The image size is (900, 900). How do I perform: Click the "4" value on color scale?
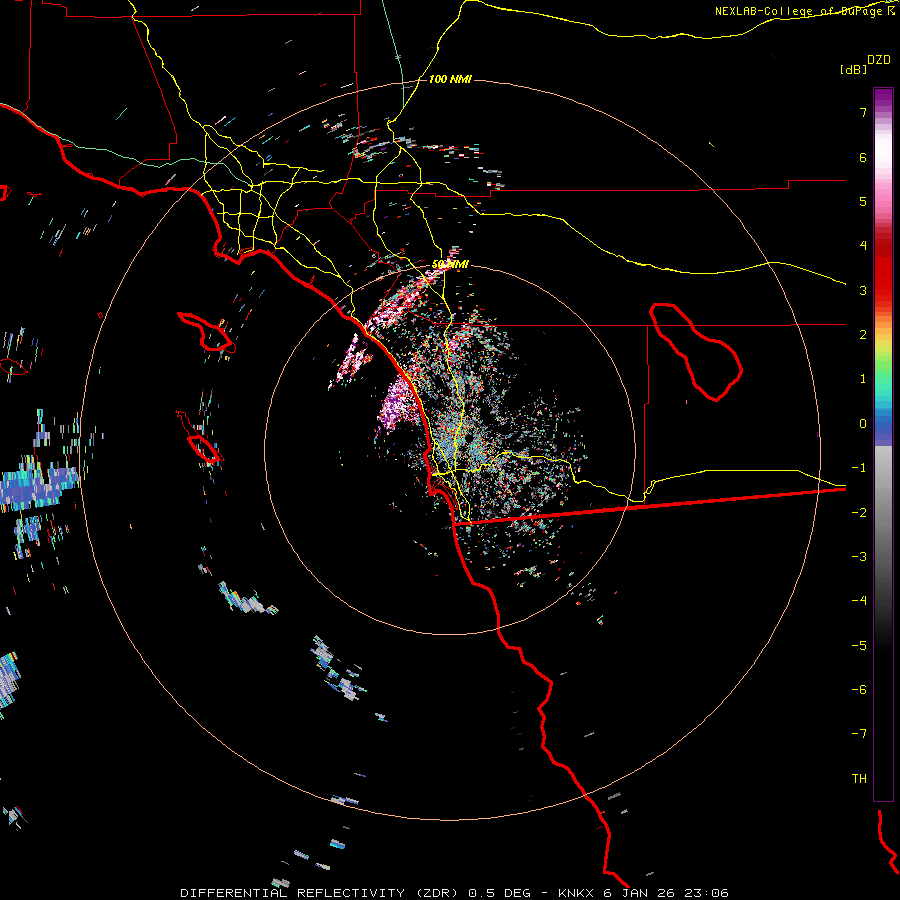coord(863,246)
